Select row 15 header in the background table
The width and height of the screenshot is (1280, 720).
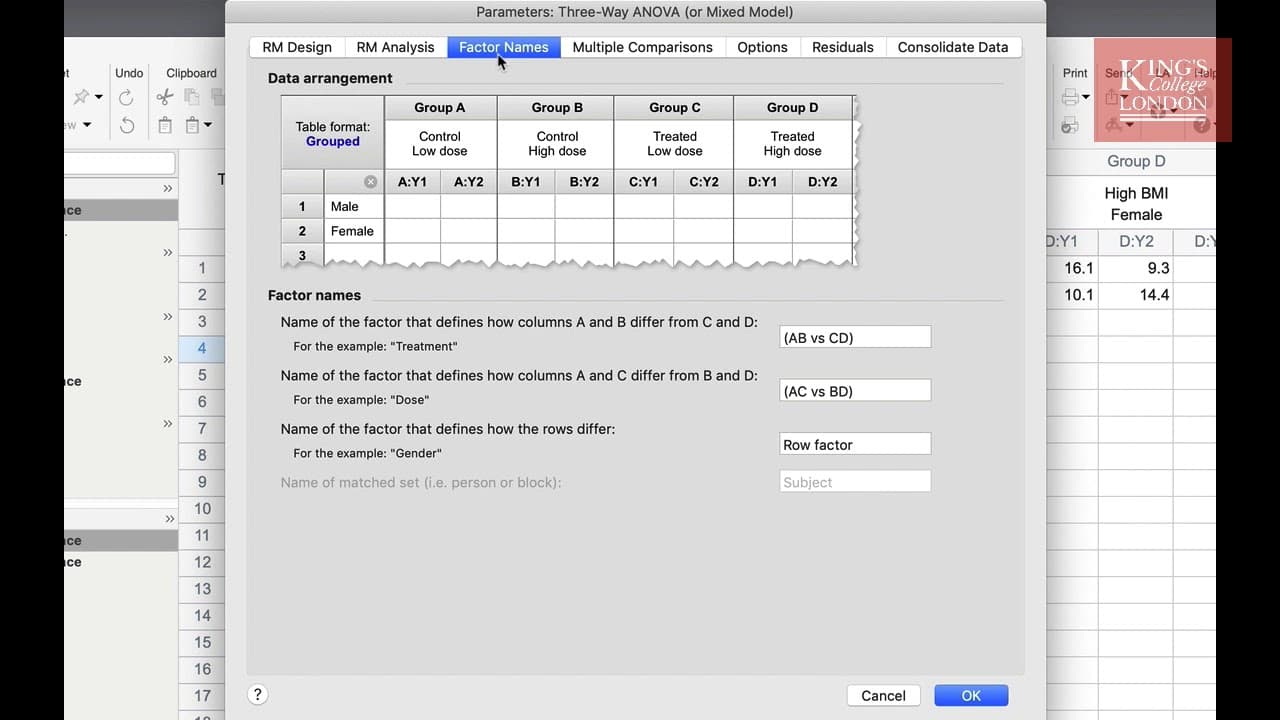[202, 642]
